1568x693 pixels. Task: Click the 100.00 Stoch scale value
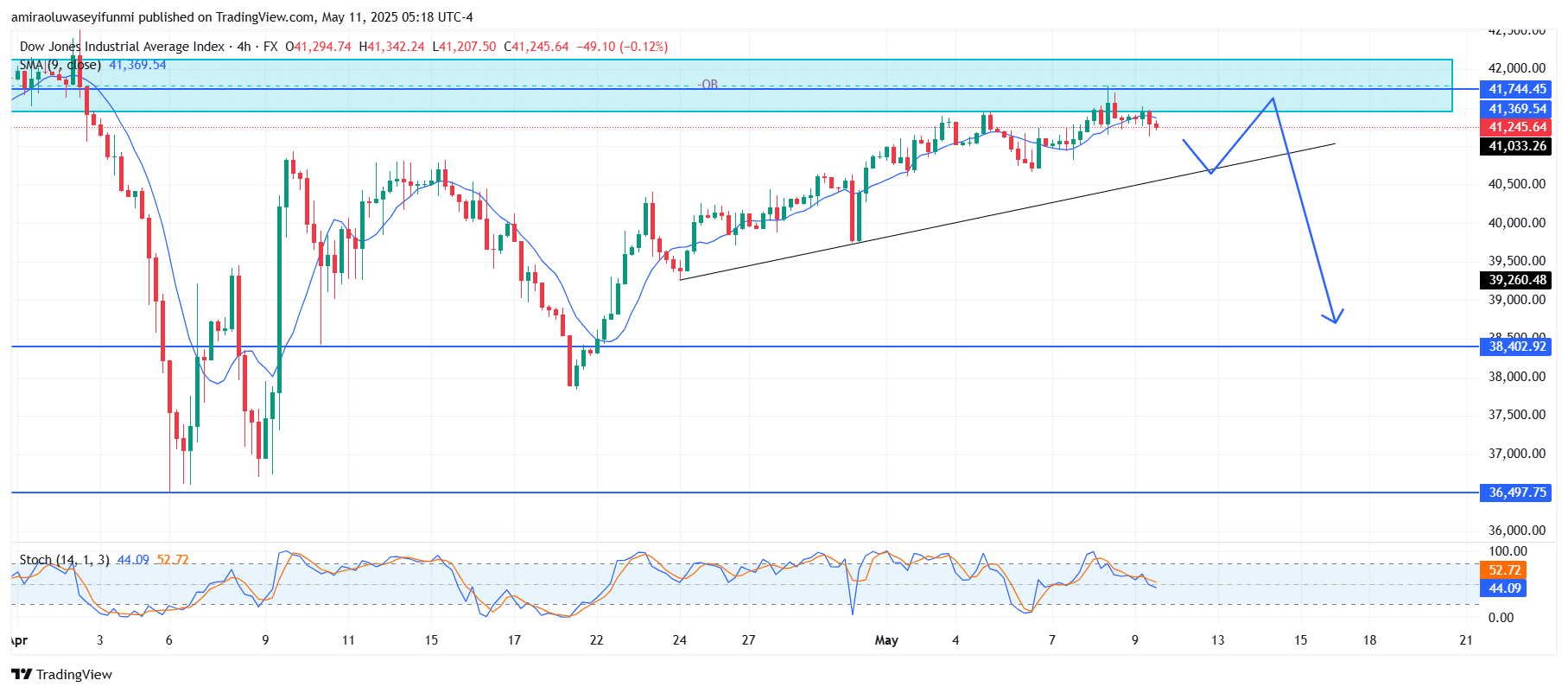(1508, 551)
